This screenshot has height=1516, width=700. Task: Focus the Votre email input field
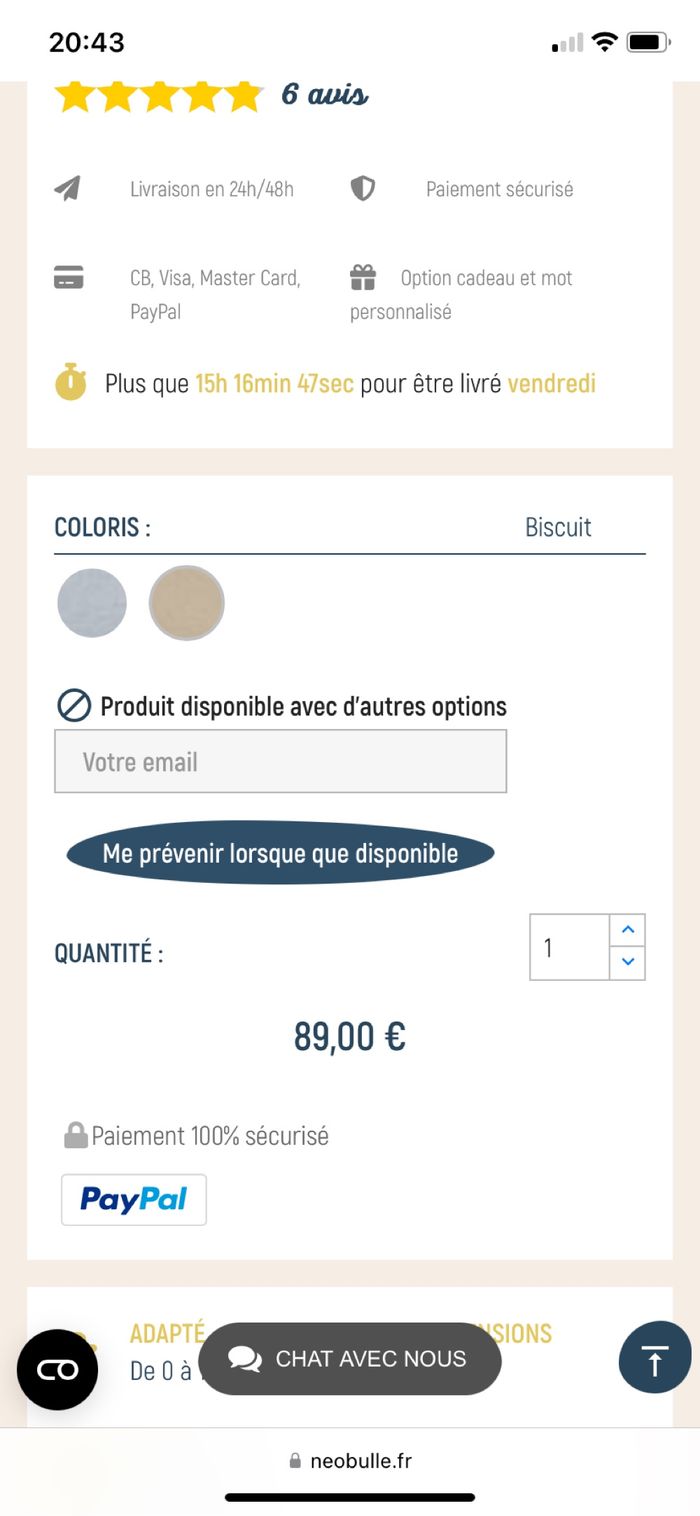280,762
